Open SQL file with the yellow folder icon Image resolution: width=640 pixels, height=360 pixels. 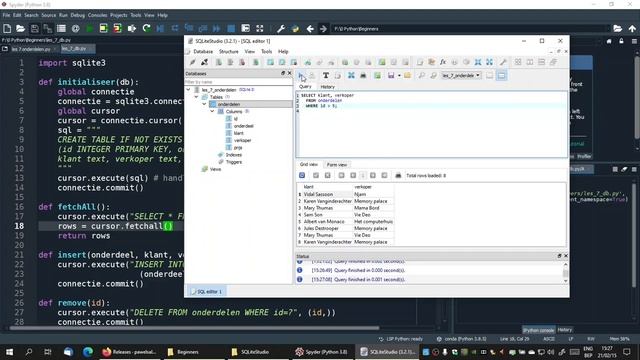tap(407, 76)
